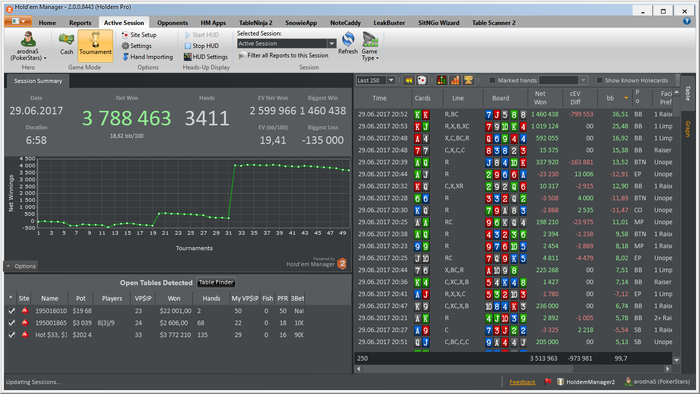Open the Last 250 hands dropdown
700x394 pixels.
pos(375,80)
